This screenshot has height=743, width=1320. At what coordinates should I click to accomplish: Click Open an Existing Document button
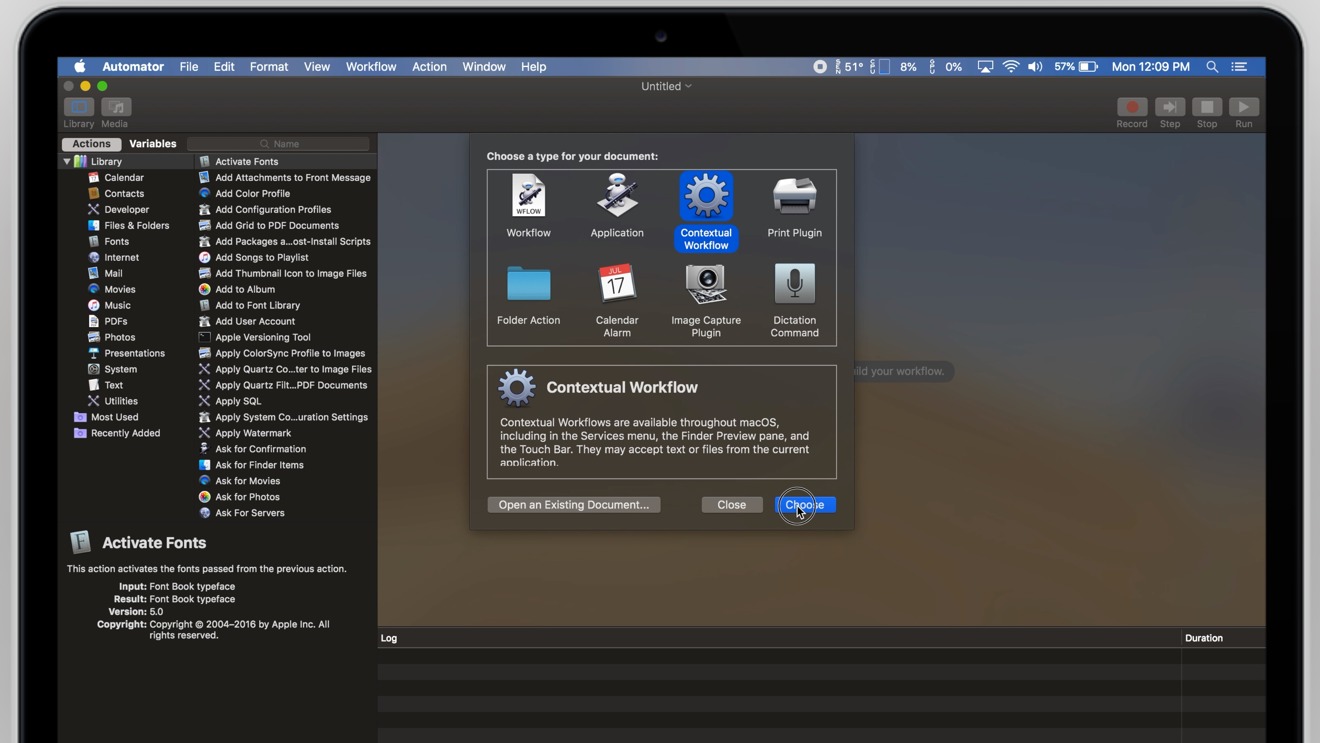coord(574,504)
